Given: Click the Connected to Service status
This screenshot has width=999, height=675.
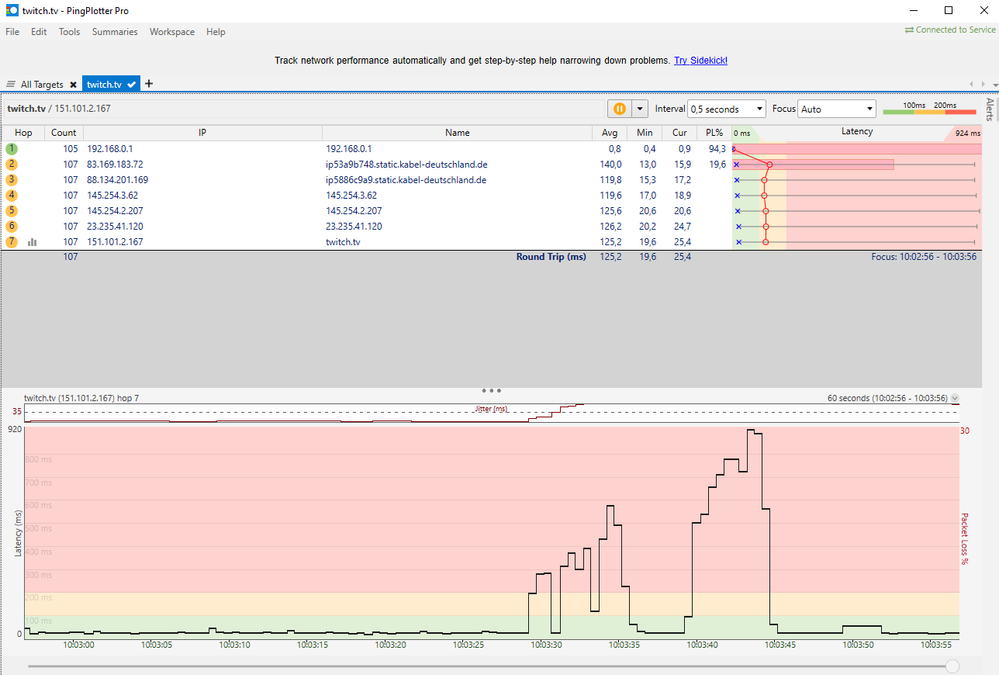Looking at the screenshot, I should (x=950, y=30).
